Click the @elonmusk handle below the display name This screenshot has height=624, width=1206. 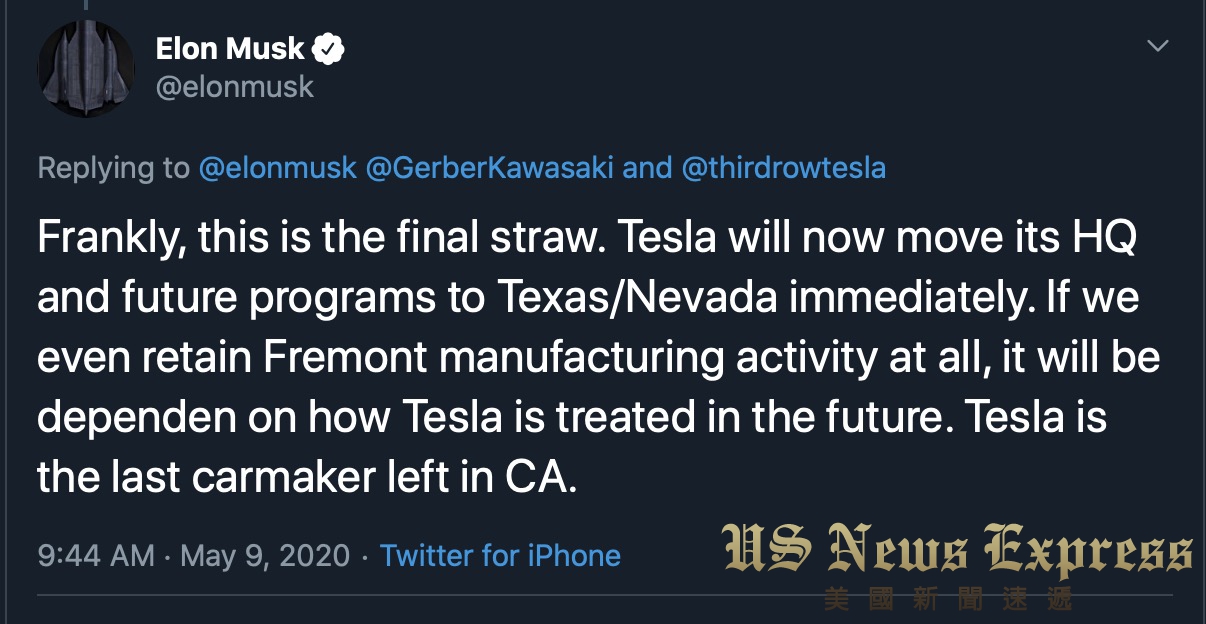click(x=235, y=87)
